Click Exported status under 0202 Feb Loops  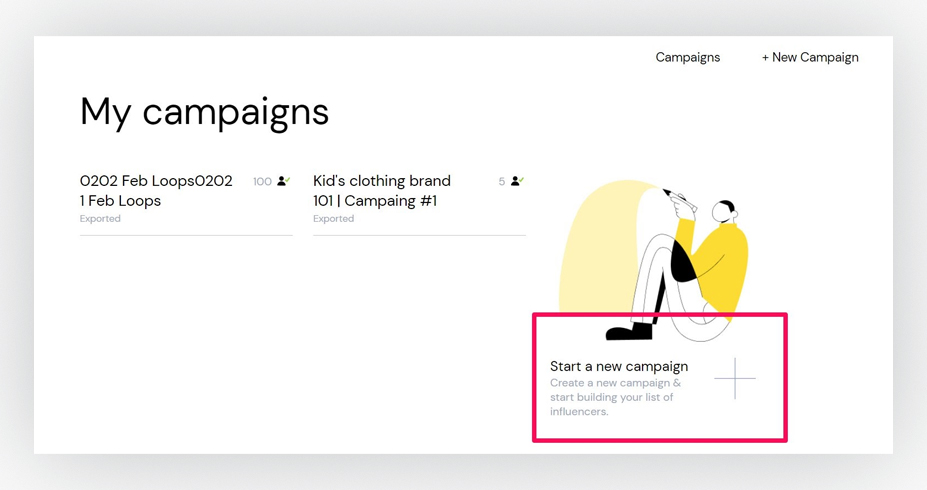[x=100, y=219]
